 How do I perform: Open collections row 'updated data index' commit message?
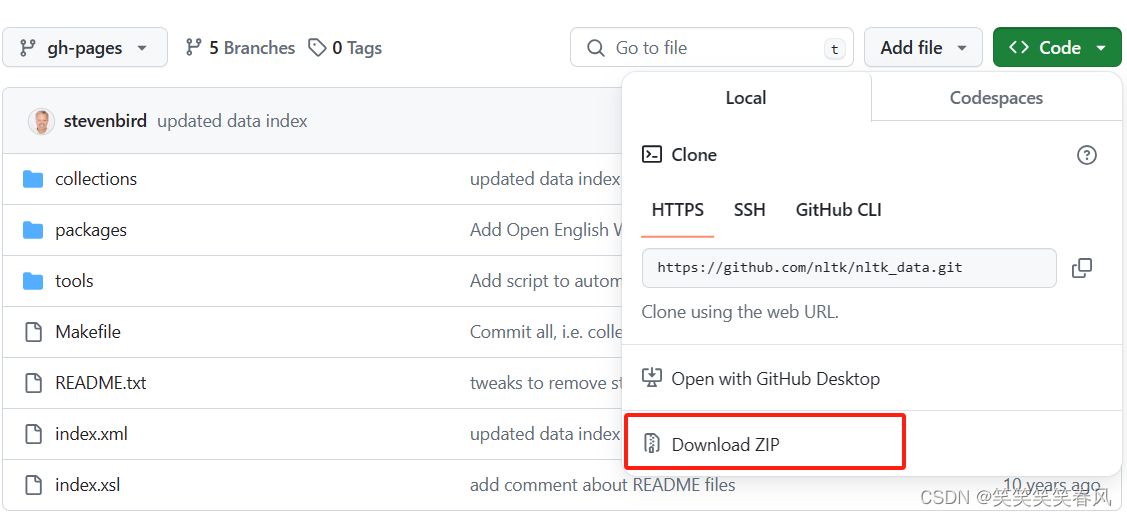tap(544, 178)
